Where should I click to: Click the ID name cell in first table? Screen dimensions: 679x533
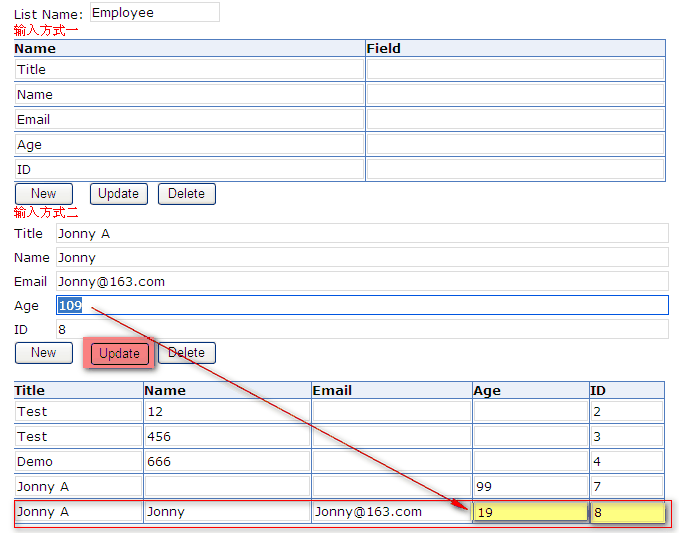[189, 170]
